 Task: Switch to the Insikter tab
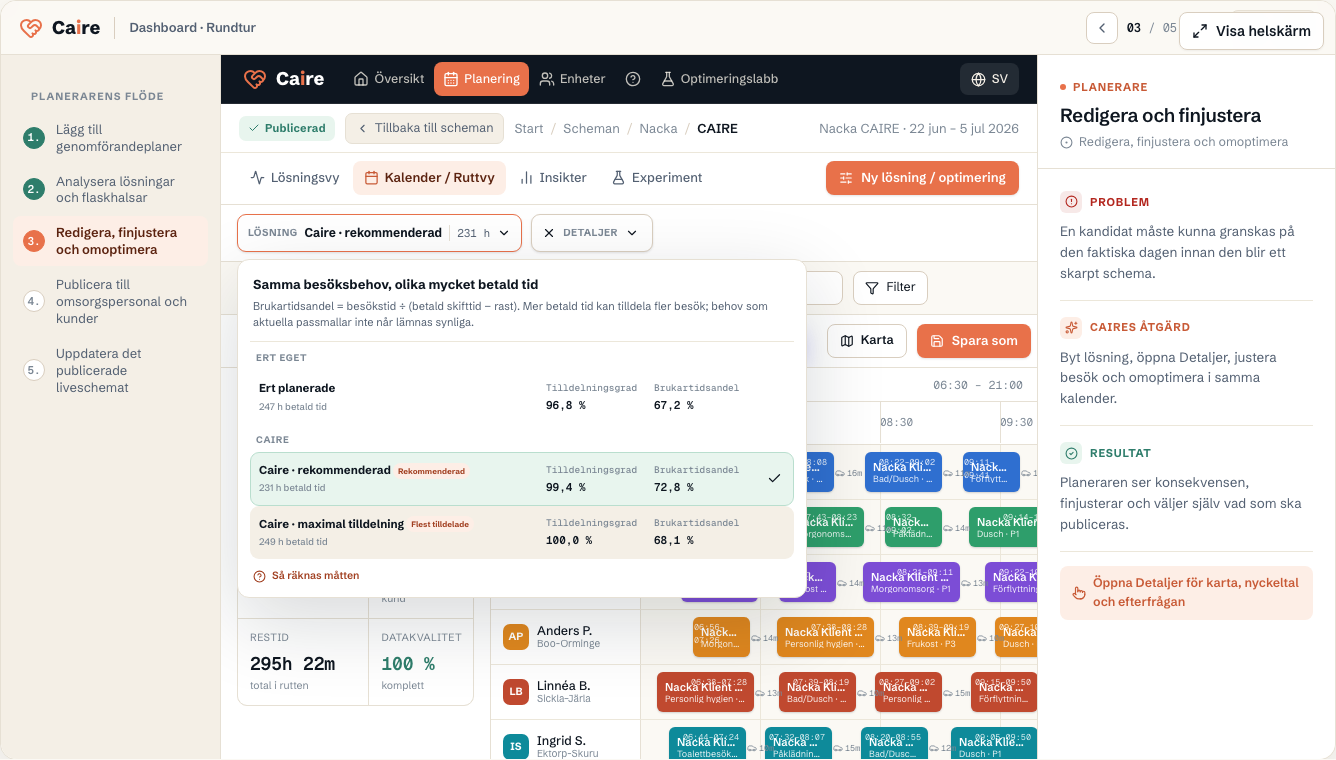(553, 178)
